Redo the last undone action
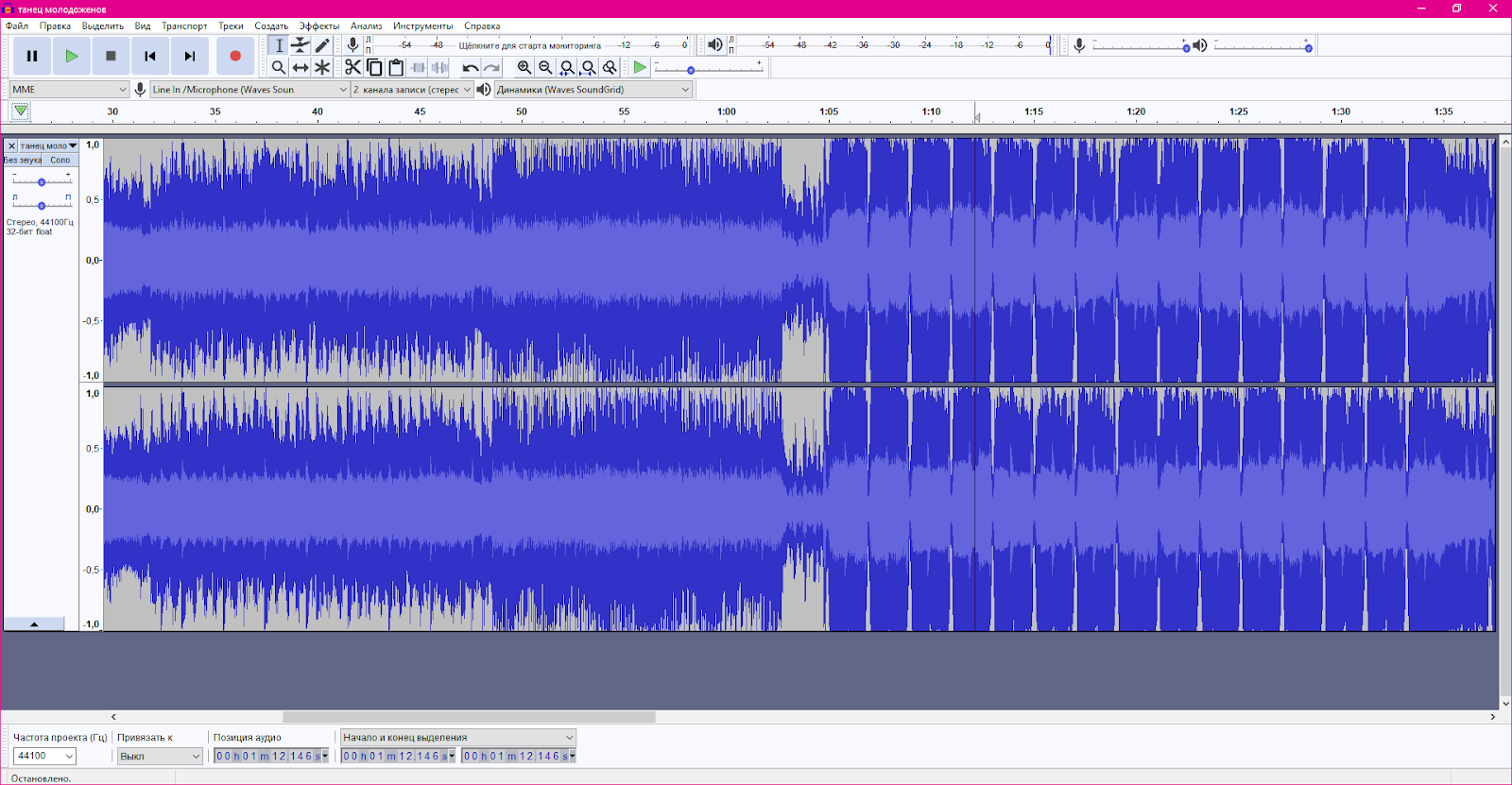The image size is (1512, 785). [x=491, y=67]
